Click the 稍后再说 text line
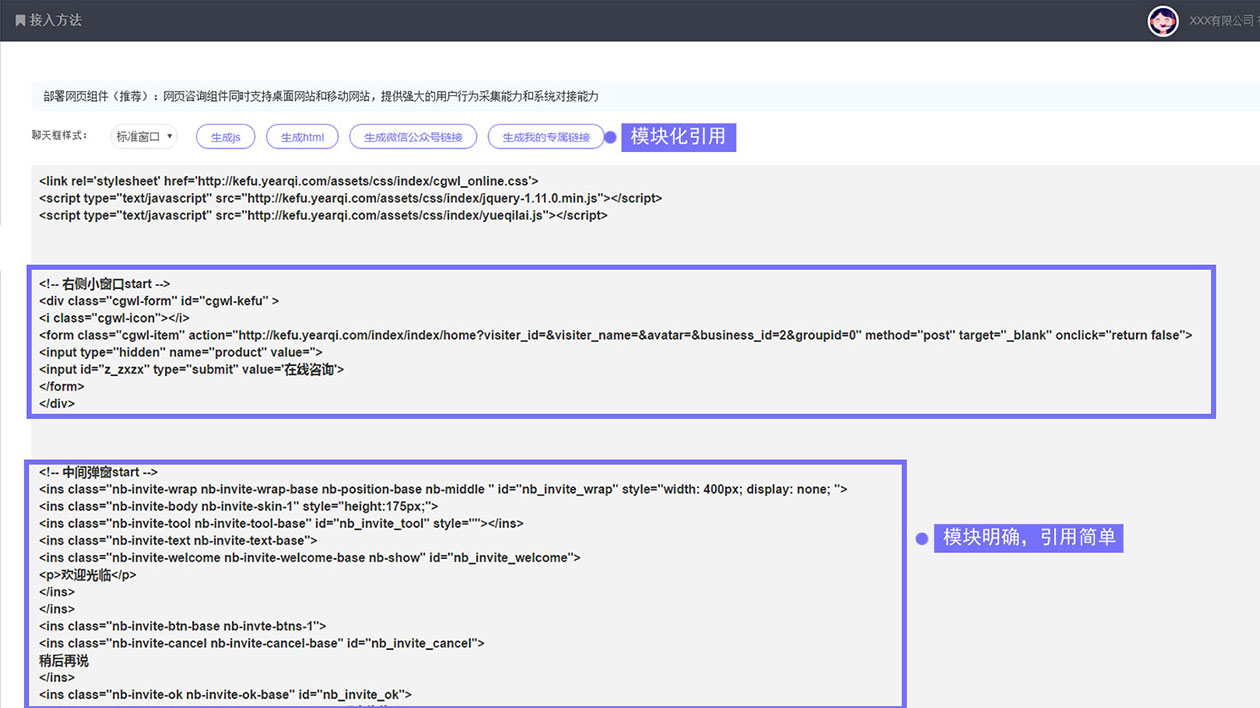This screenshot has width=1260, height=708. (64, 660)
